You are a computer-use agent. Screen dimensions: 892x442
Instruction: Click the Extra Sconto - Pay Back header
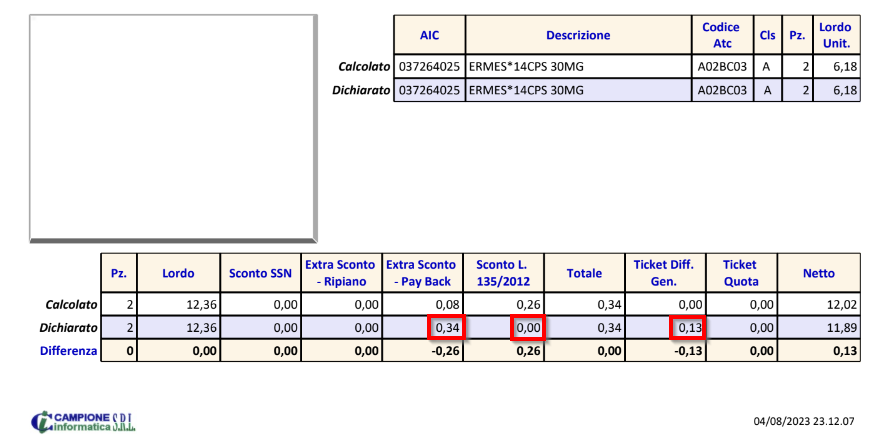coord(422,272)
